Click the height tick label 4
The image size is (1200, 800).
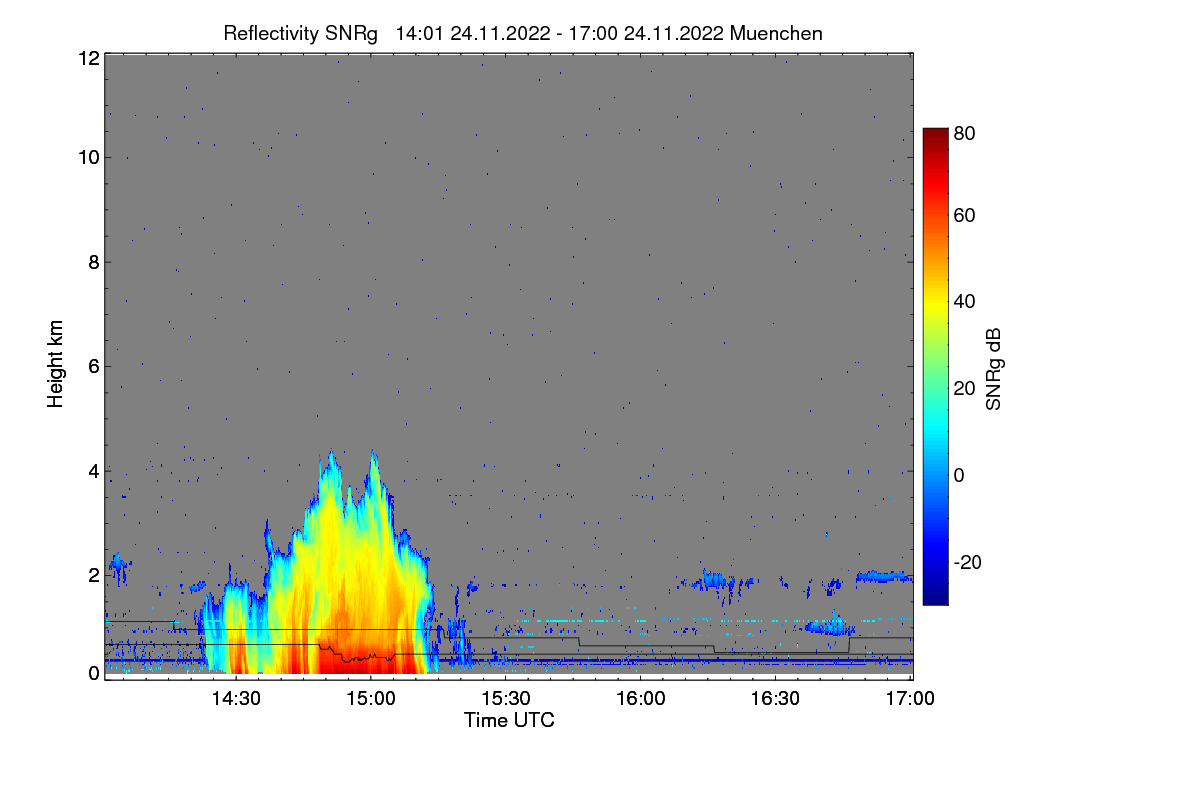(93, 471)
